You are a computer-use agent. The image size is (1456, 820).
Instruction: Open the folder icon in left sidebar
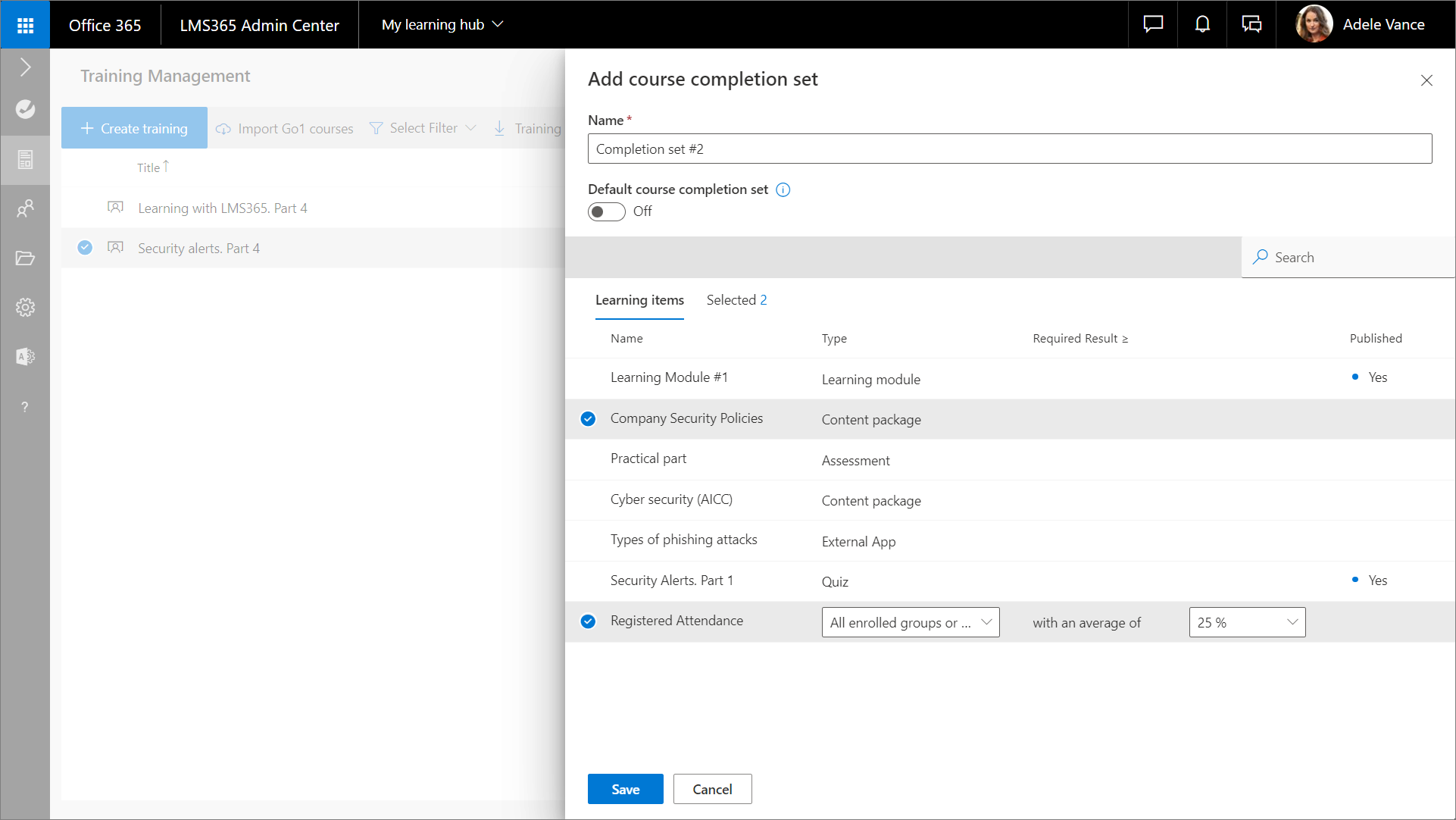click(25, 258)
